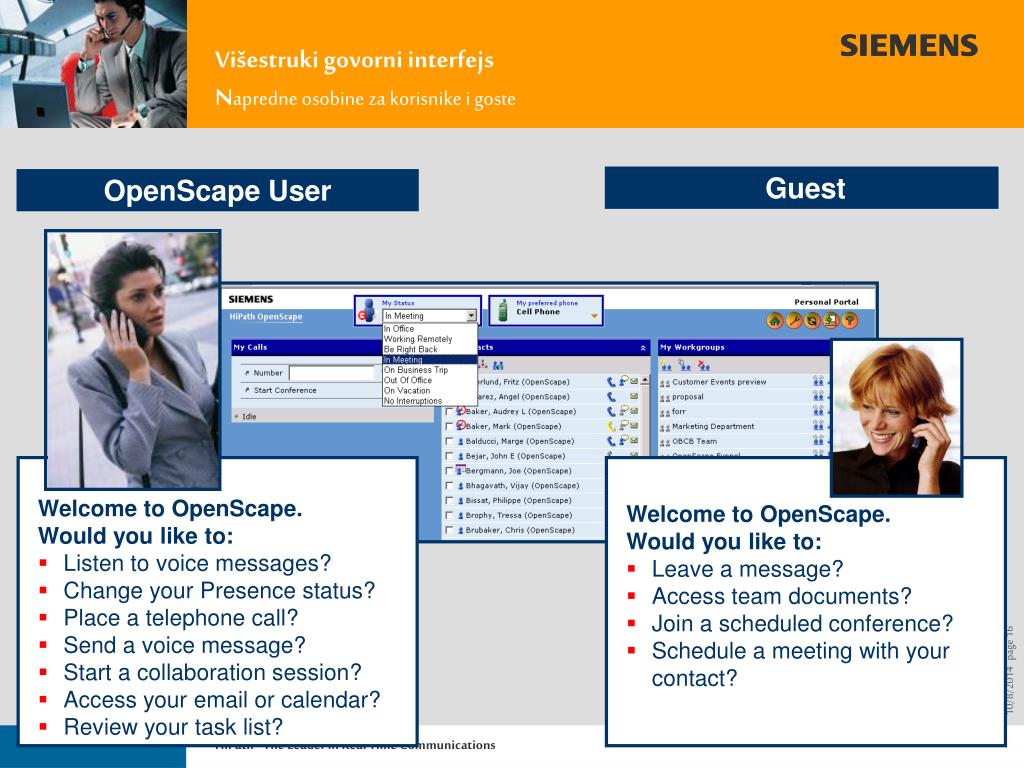Click the Guest woman photo
Screen dimensions: 1024x768
(x=897, y=418)
